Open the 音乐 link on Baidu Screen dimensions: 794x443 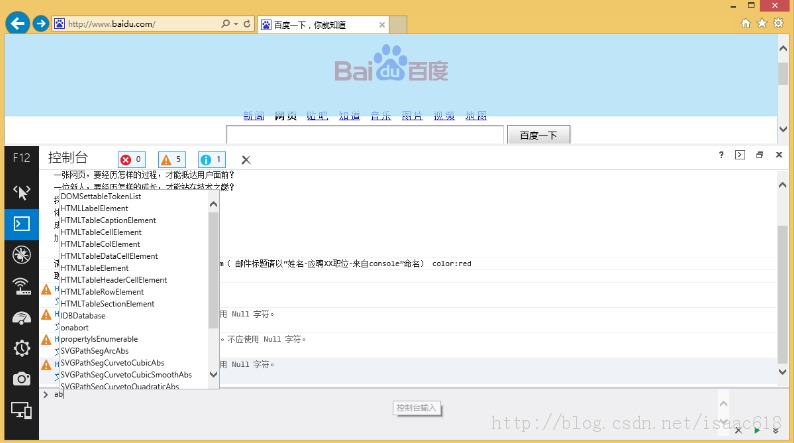tap(381, 116)
